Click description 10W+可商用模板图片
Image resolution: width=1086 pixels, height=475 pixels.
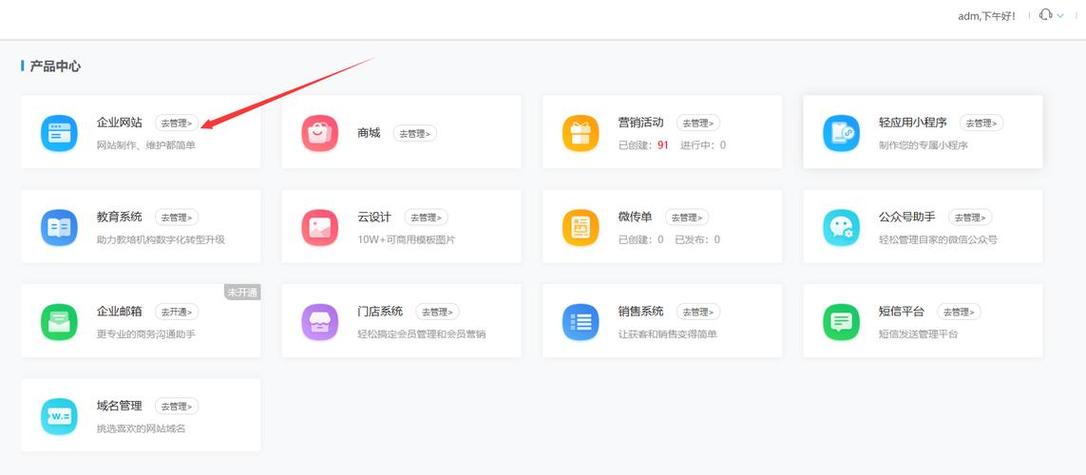pos(407,240)
